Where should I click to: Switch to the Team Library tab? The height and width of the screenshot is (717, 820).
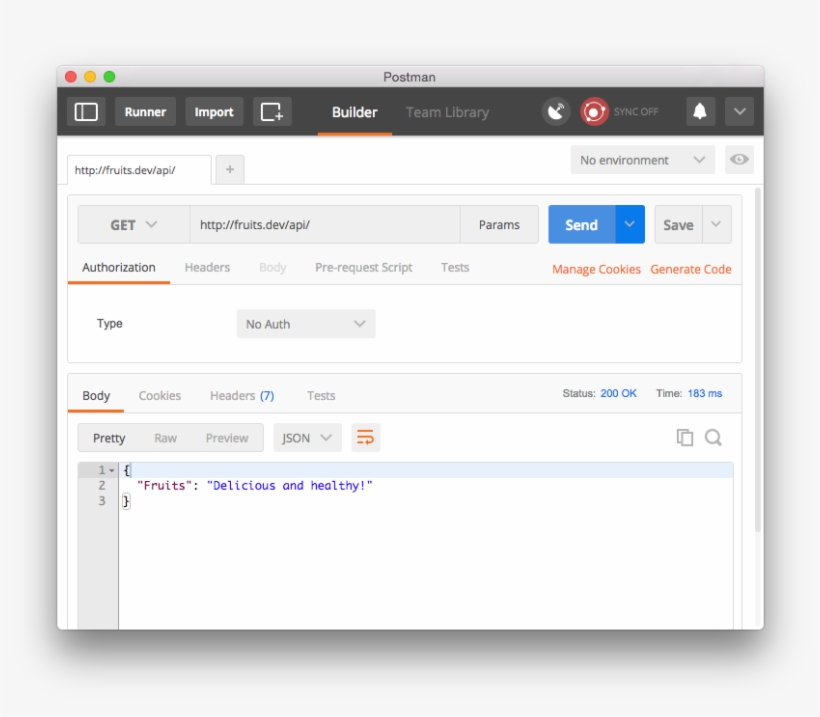[x=447, y=112]
